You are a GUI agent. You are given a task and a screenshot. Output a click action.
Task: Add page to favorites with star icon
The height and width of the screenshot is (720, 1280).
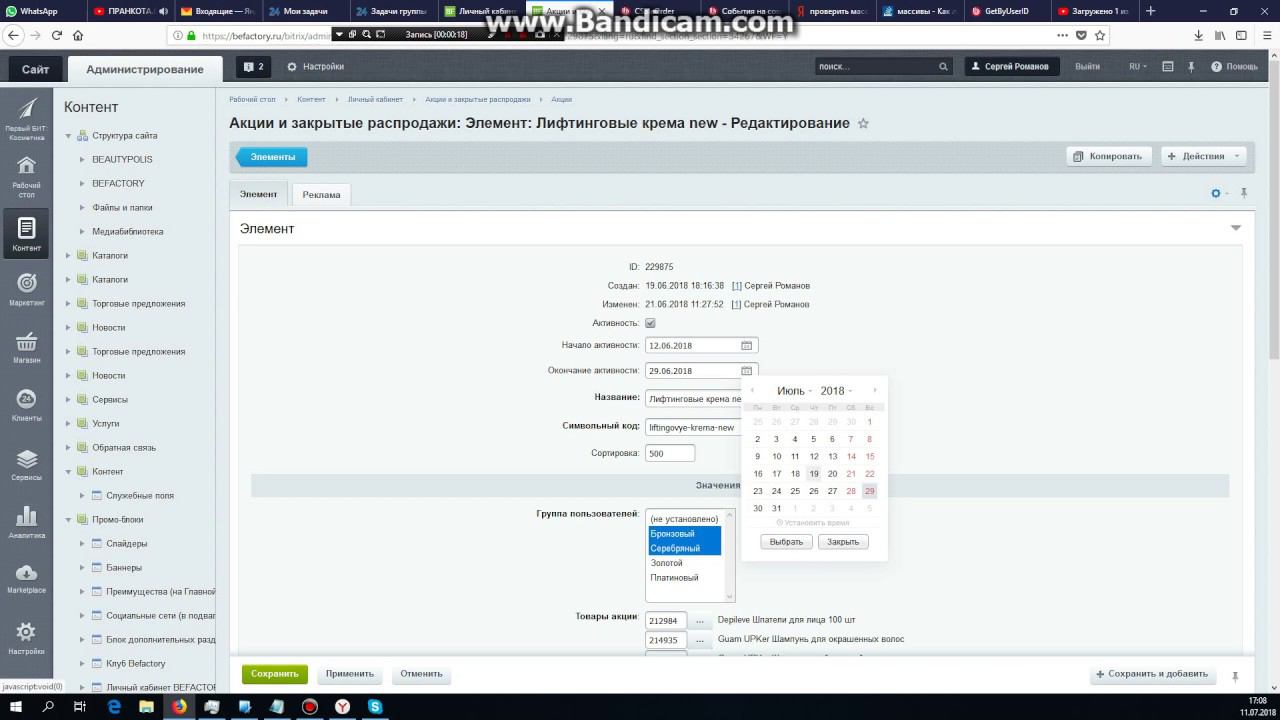pos(863,124)
